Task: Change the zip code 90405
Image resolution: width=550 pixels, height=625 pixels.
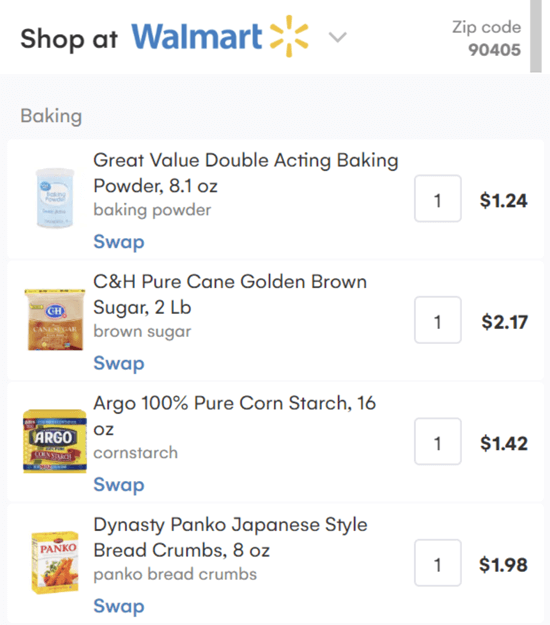Action: (x=494, y=50)
